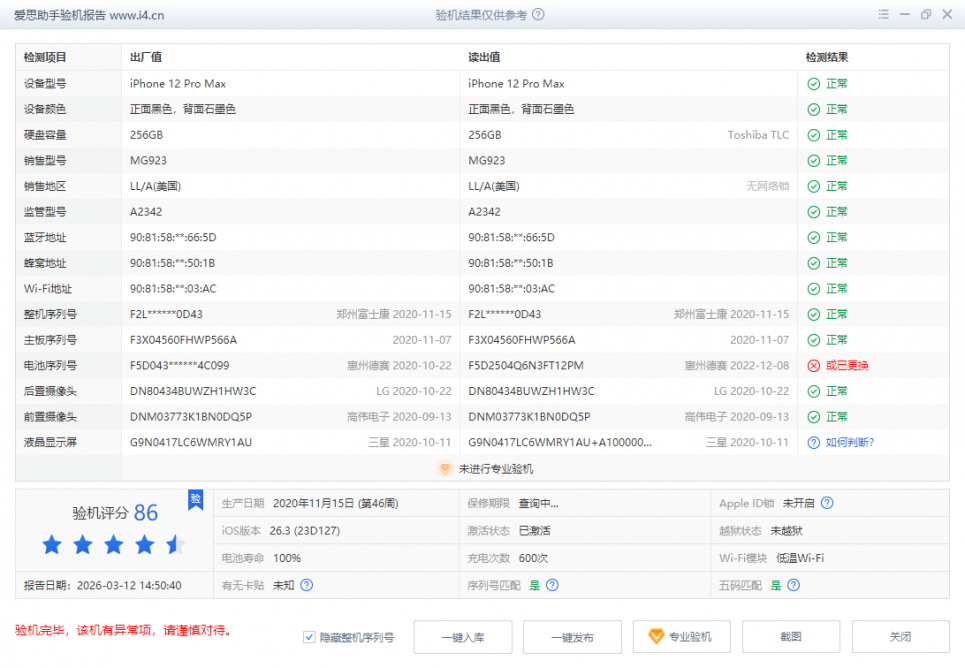
Task: Click the 关闭 button at bottom
Action: 900,637
